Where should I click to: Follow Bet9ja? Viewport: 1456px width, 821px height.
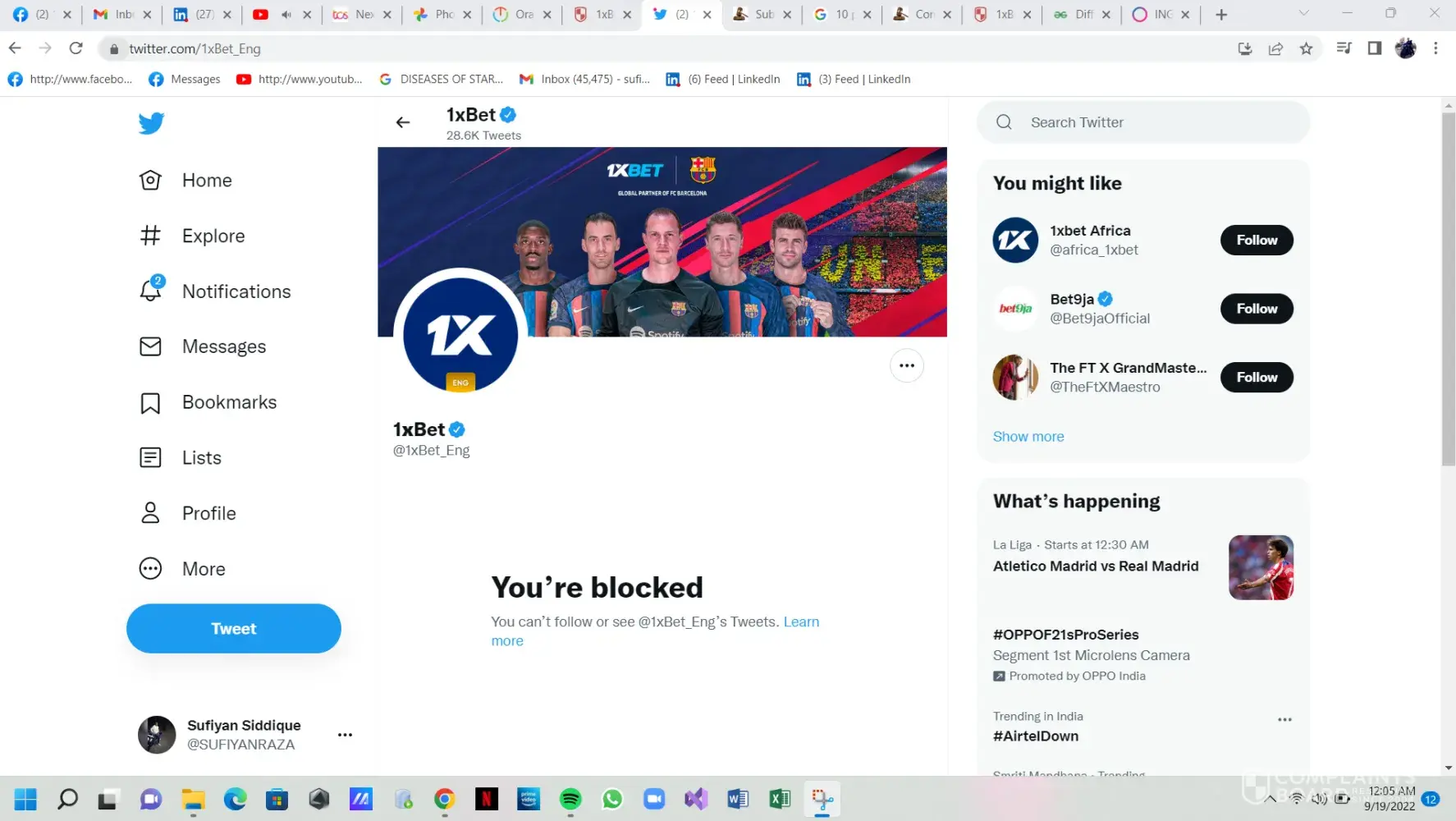tap(1257, 309)
